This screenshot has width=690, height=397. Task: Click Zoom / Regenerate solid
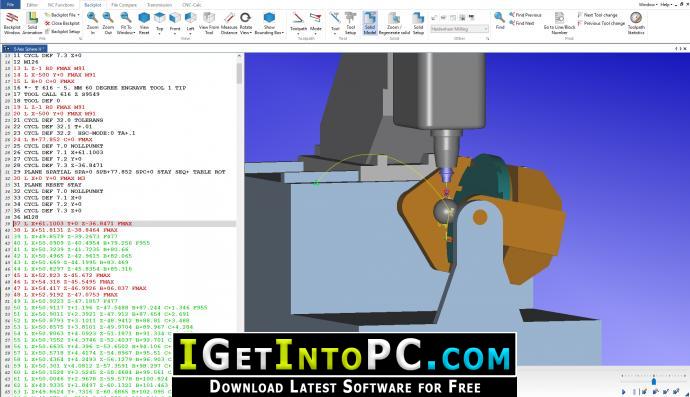click(x=394, y=23)
